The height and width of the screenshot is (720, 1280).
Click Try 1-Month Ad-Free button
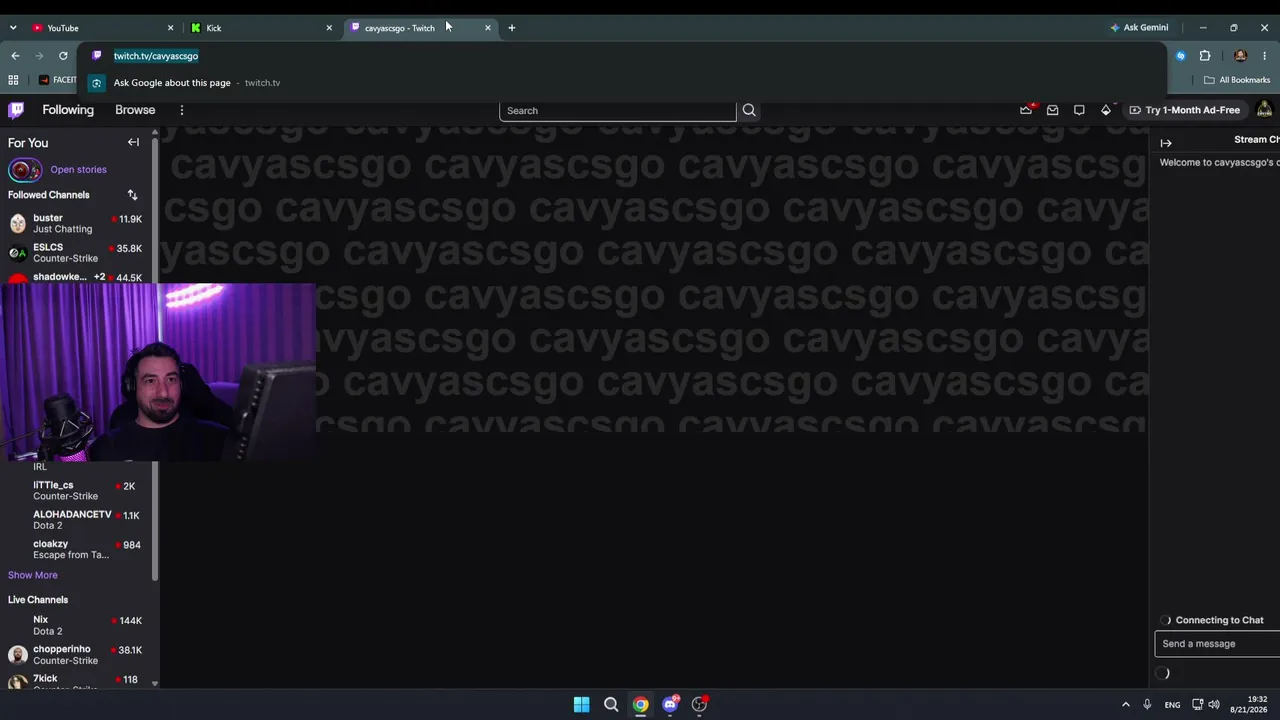click(1185, 110)
